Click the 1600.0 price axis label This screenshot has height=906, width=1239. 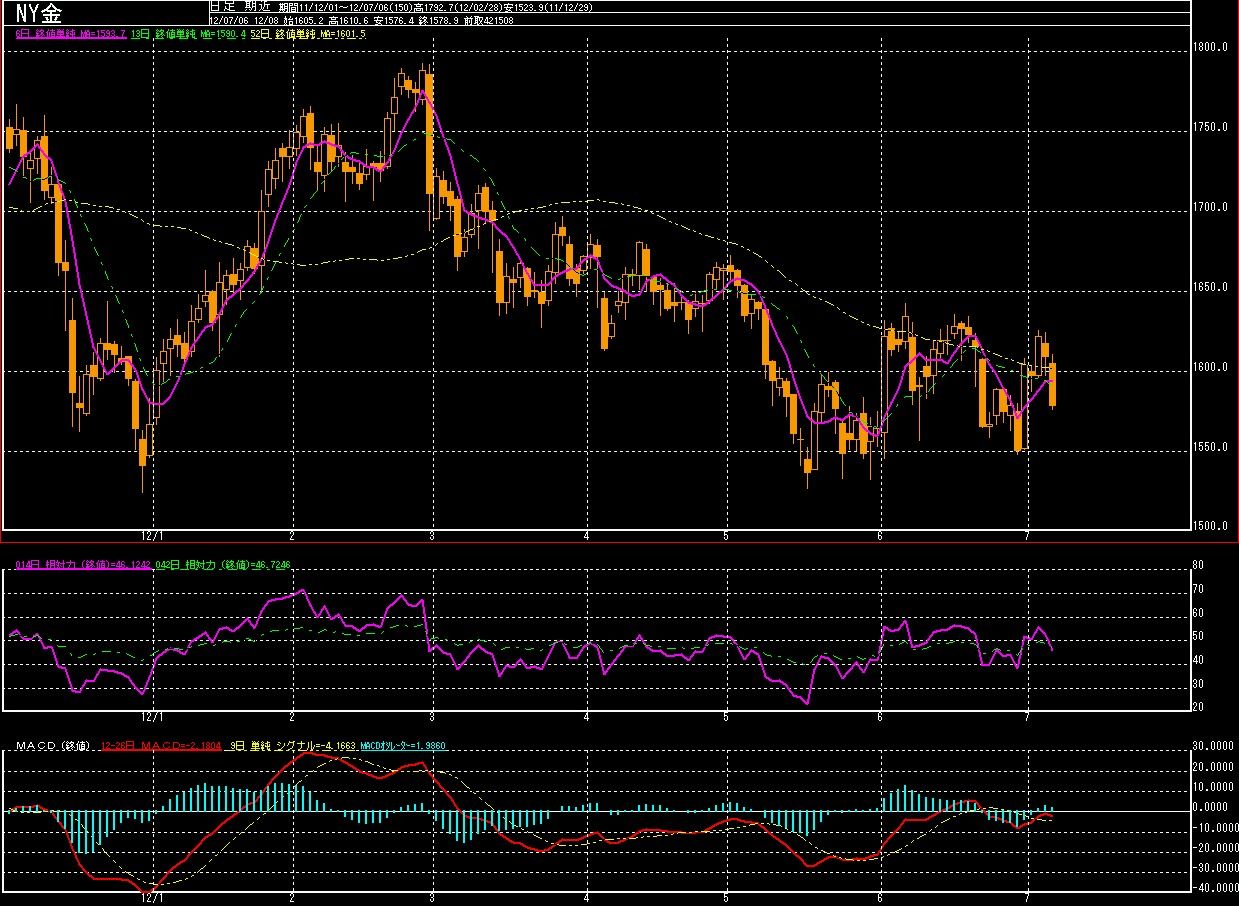pos(1211,367)
